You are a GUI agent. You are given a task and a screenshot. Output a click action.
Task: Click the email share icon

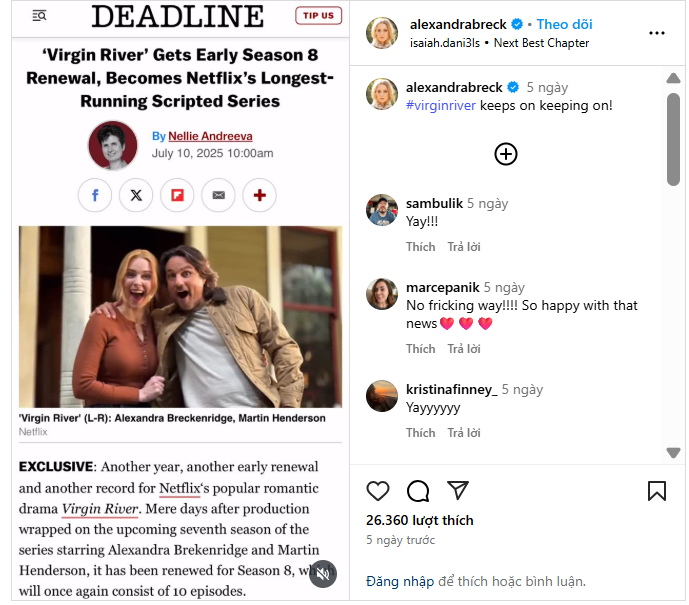(x=218, y=195)
